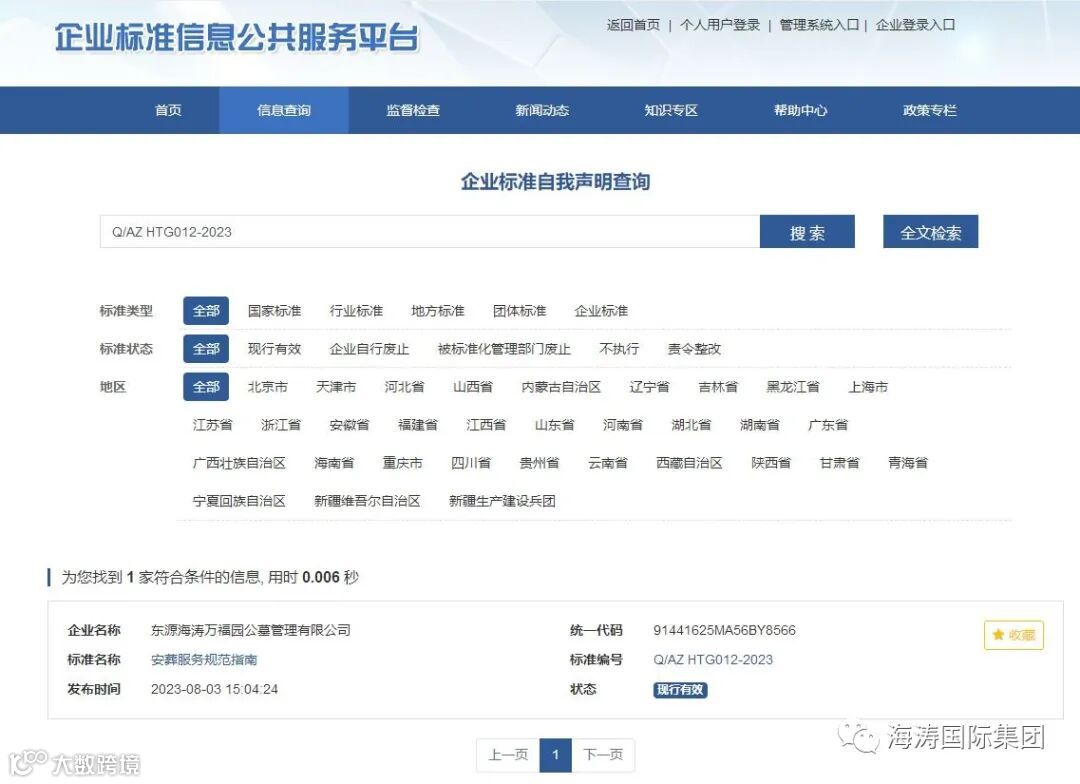Click the search input with Q/AZ HTG012-2023
Image resolution: width=1080 pixels, height=784 pixels.
point(430,231)
